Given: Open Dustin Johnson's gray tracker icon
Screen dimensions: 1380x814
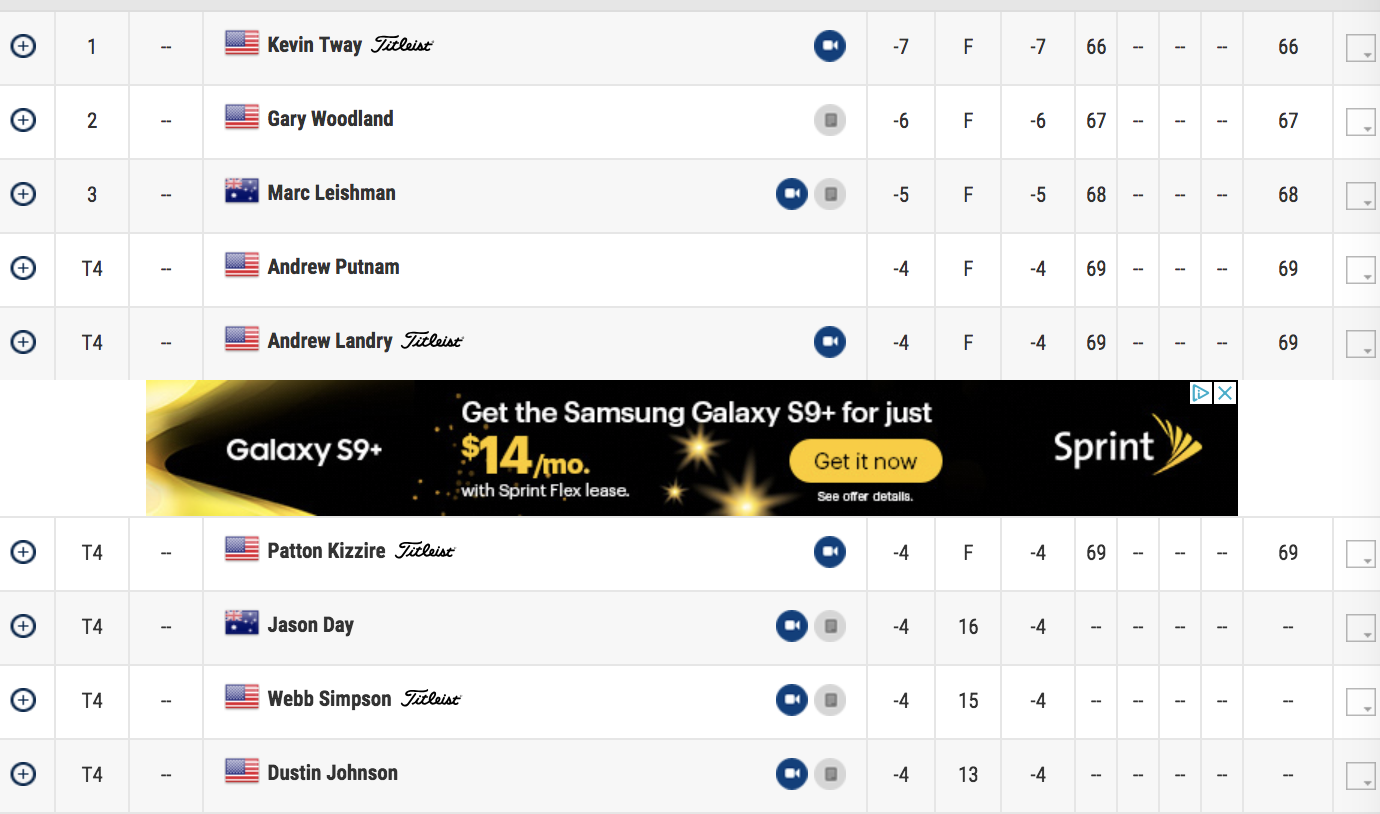Looking at the screenshot, I should click(829, 774).
